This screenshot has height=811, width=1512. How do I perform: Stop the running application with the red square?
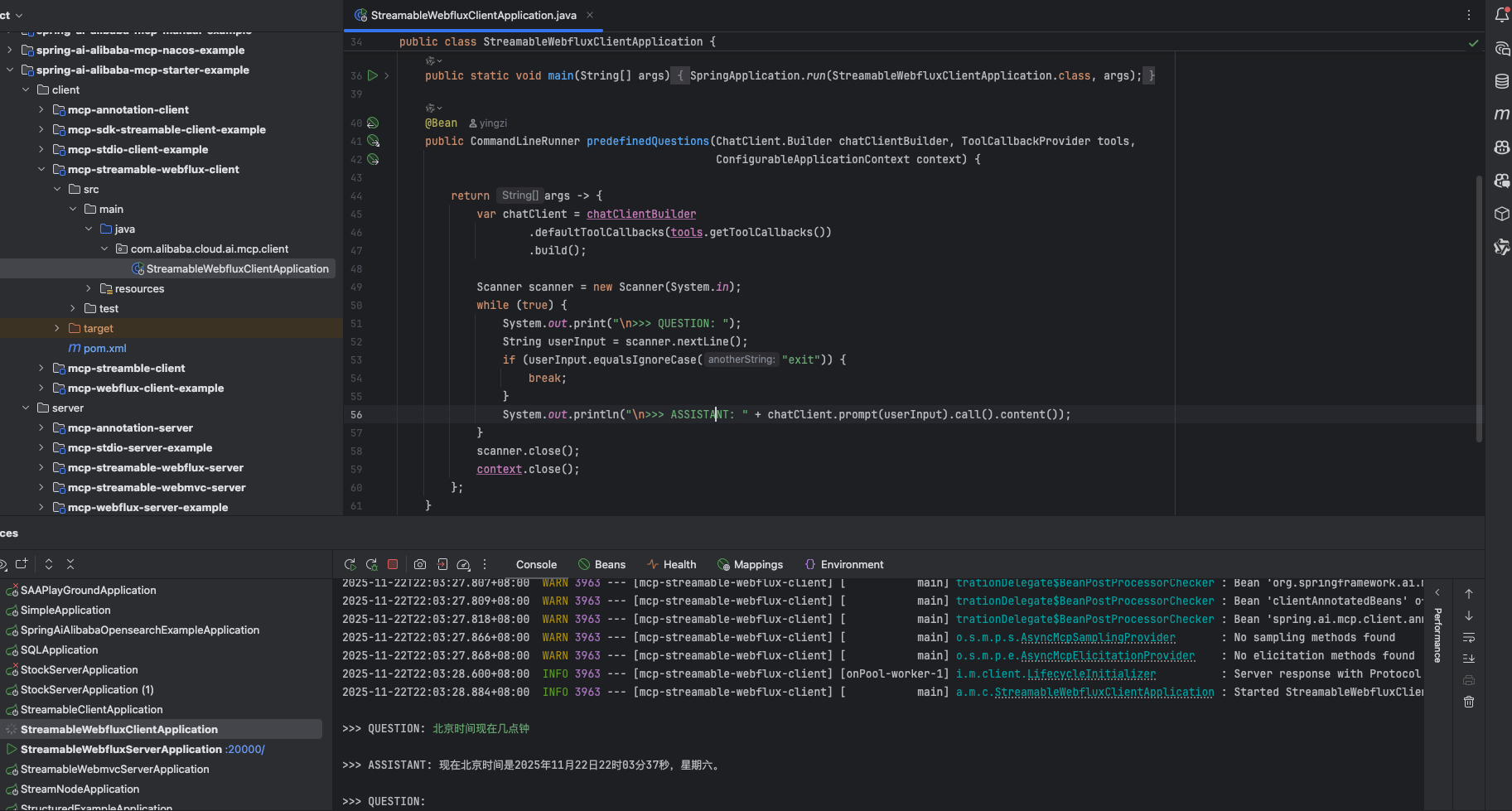393,564
